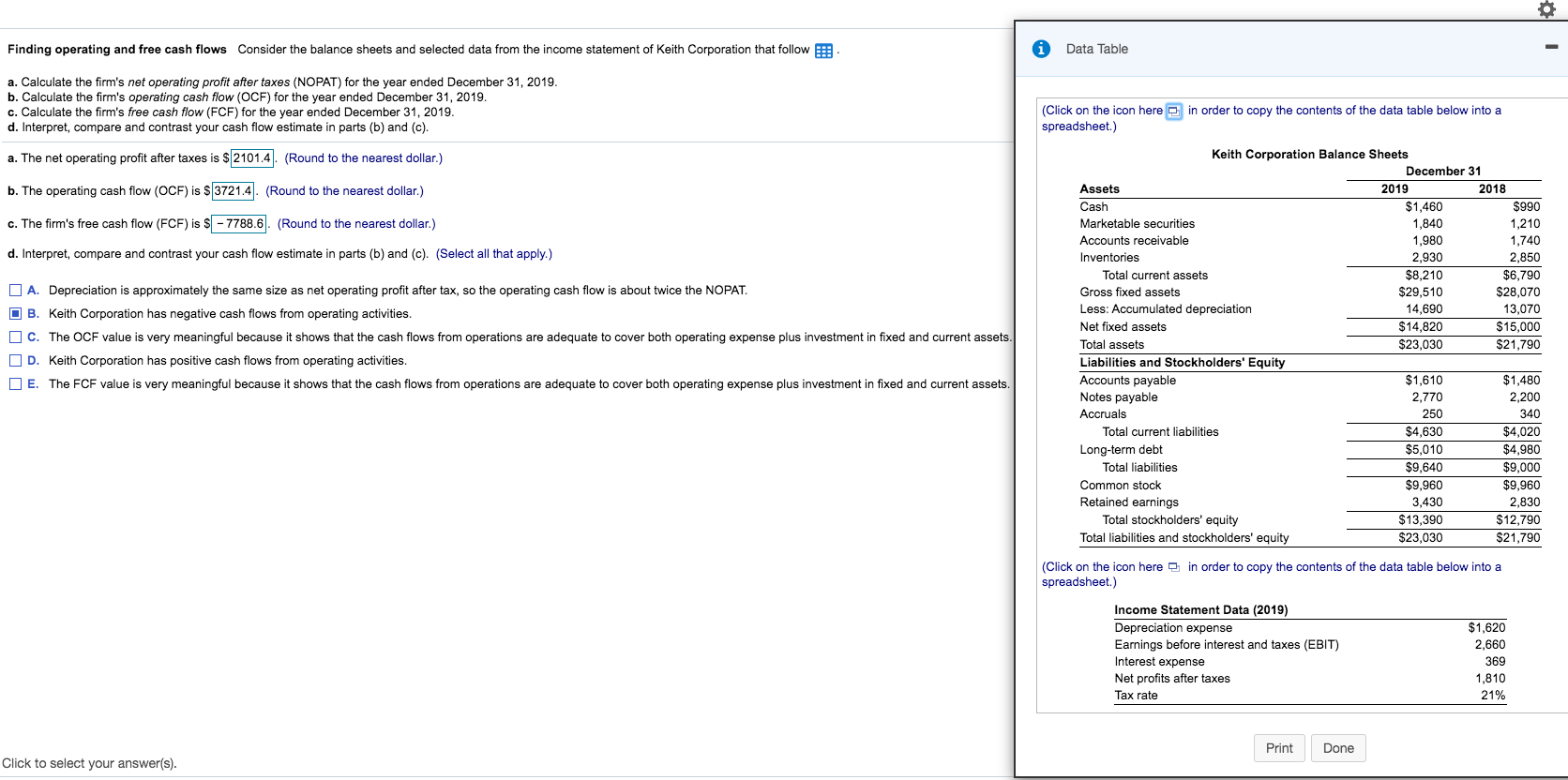1568x780 pixels.
Task: Open the settings gear icon
Action: click(1547, 9)
